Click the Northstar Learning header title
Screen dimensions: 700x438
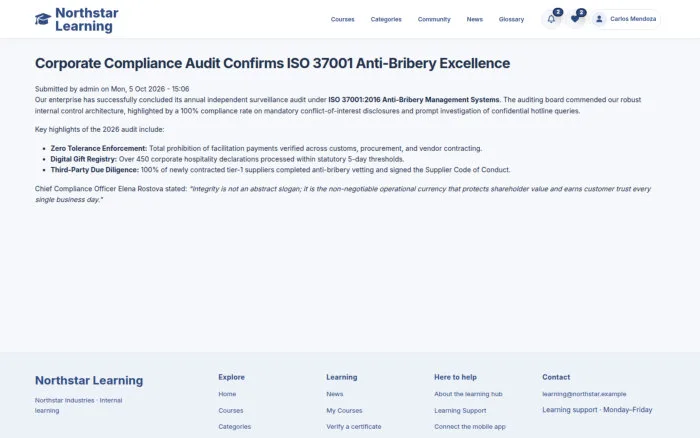(87, 20)
